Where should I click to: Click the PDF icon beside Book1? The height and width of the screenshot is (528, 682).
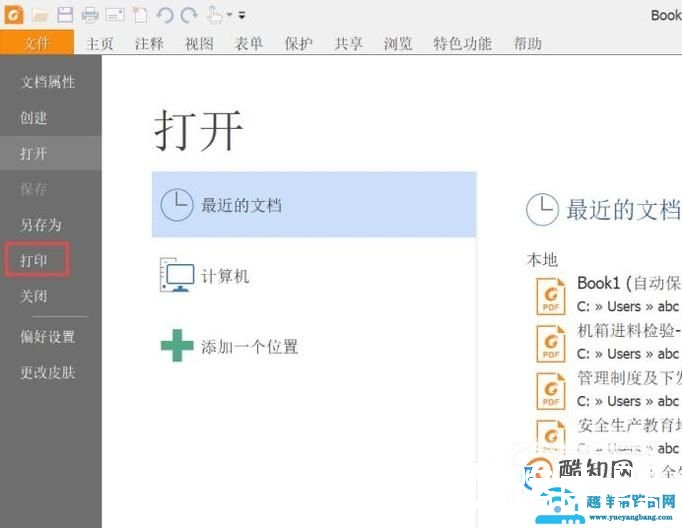click(551, 296)
